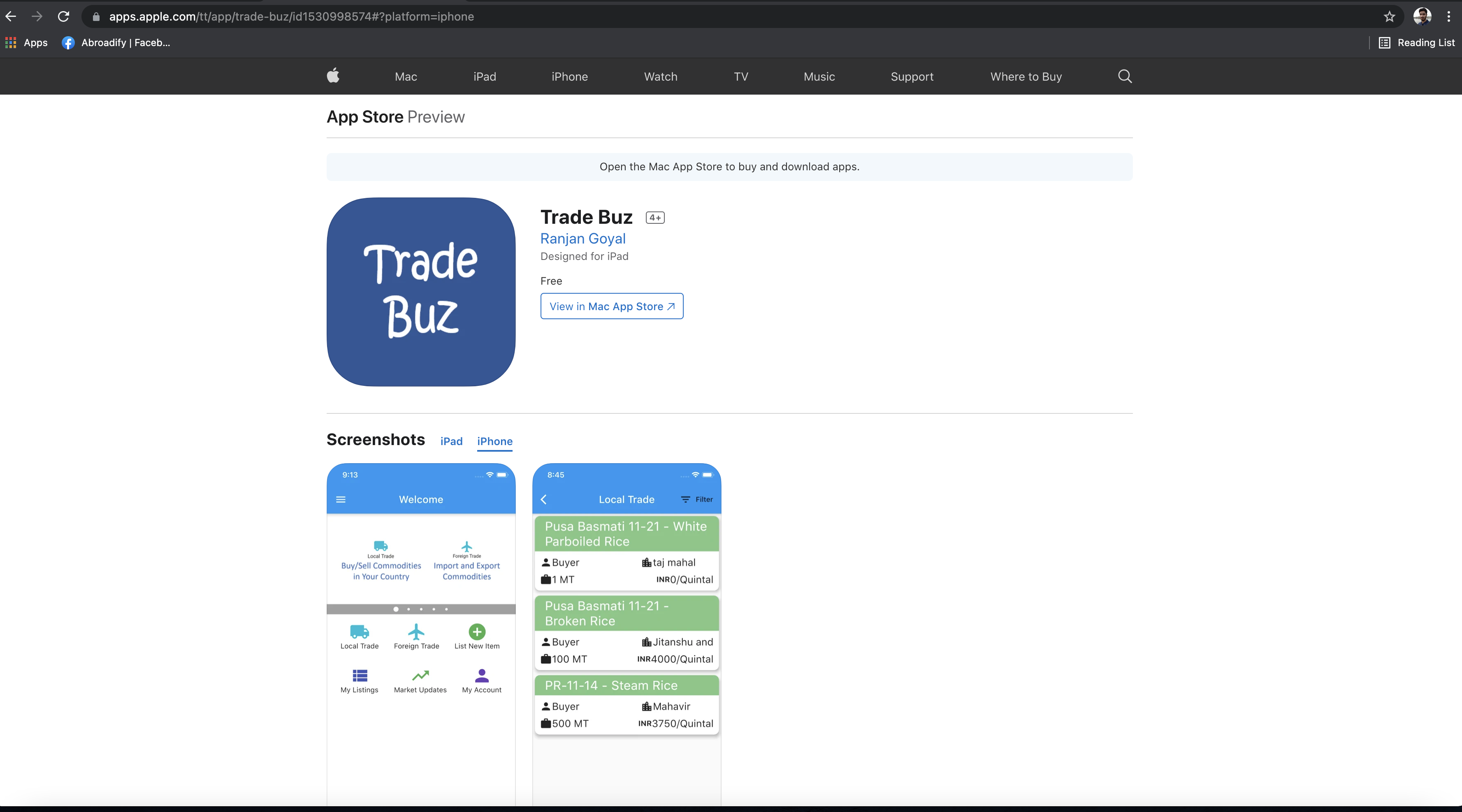Viewport: 1462px width, 812px height.
Task: Open the search icon in the Apple navigation
Action: (1125, 76)
